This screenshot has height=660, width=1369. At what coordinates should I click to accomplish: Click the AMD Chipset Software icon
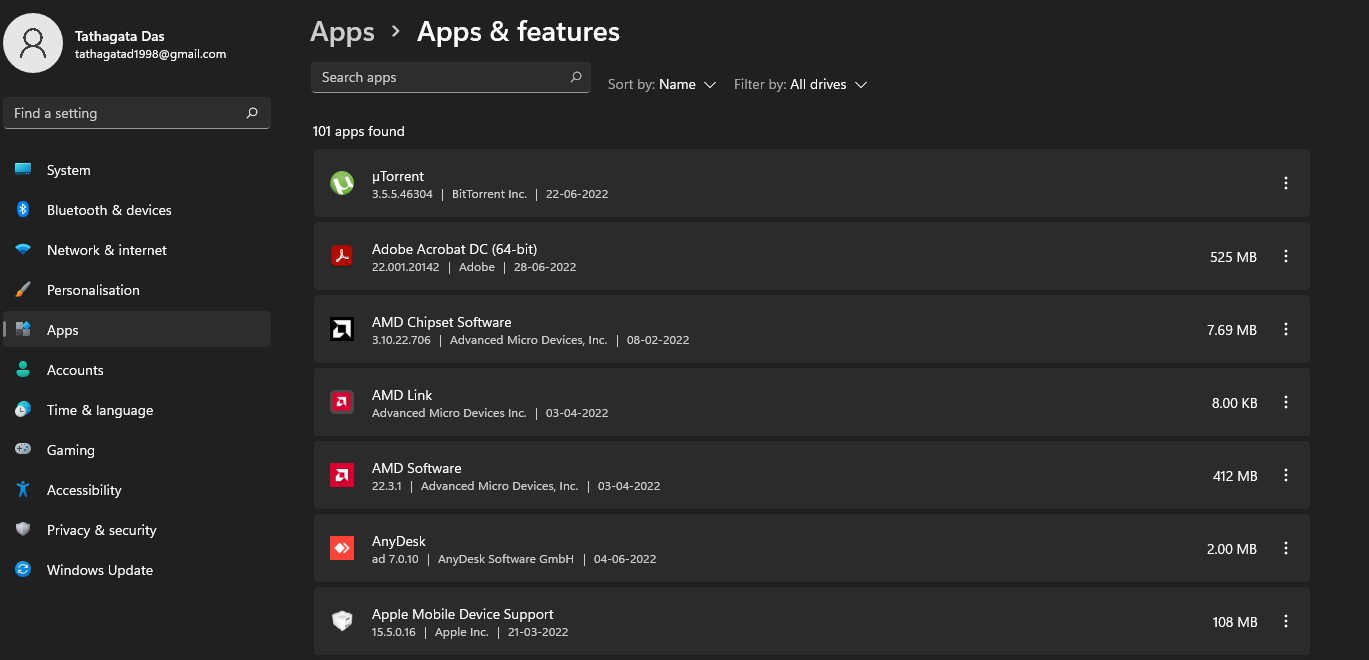pos(342,329)
